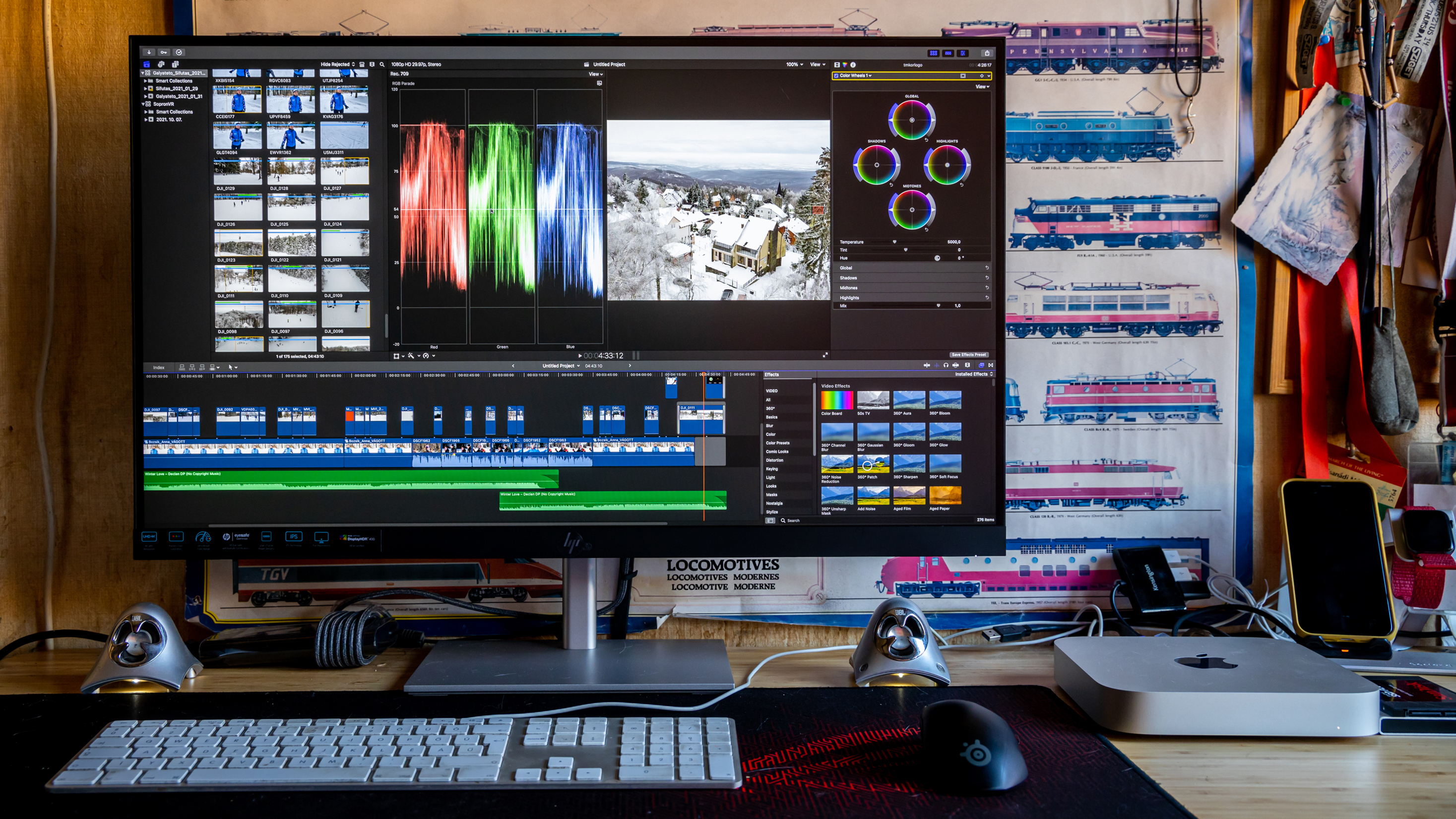
Task: Click the Import Media arrow button
Action: [149, 52]
